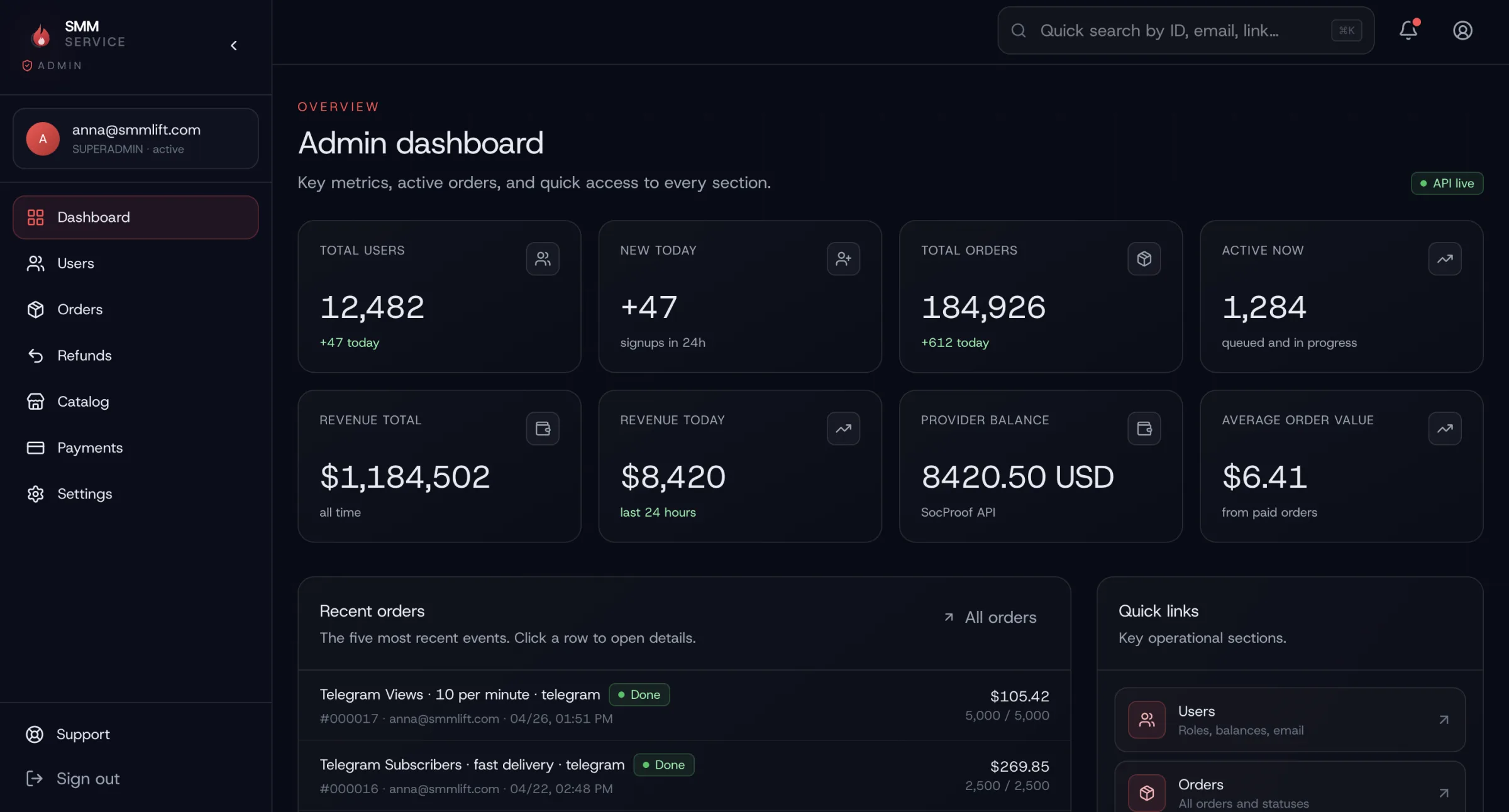
Task: Open the Catalog section in sidebar
Action: (83, 402)
